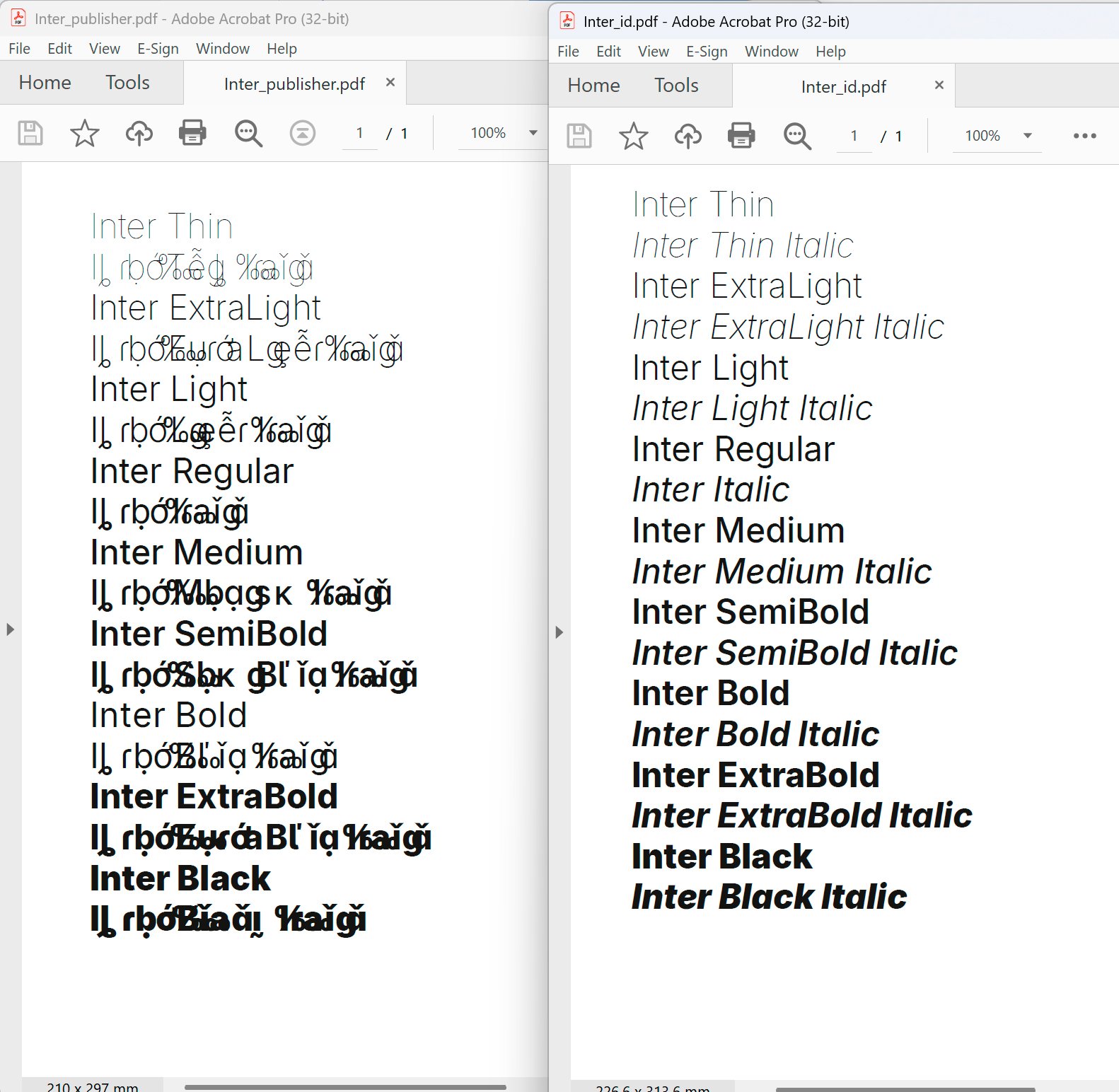Click 'Inter SemiBold' text in Inter_publisher document
The width and height of the screenshot is (1119, 1092).
point(209,634)
